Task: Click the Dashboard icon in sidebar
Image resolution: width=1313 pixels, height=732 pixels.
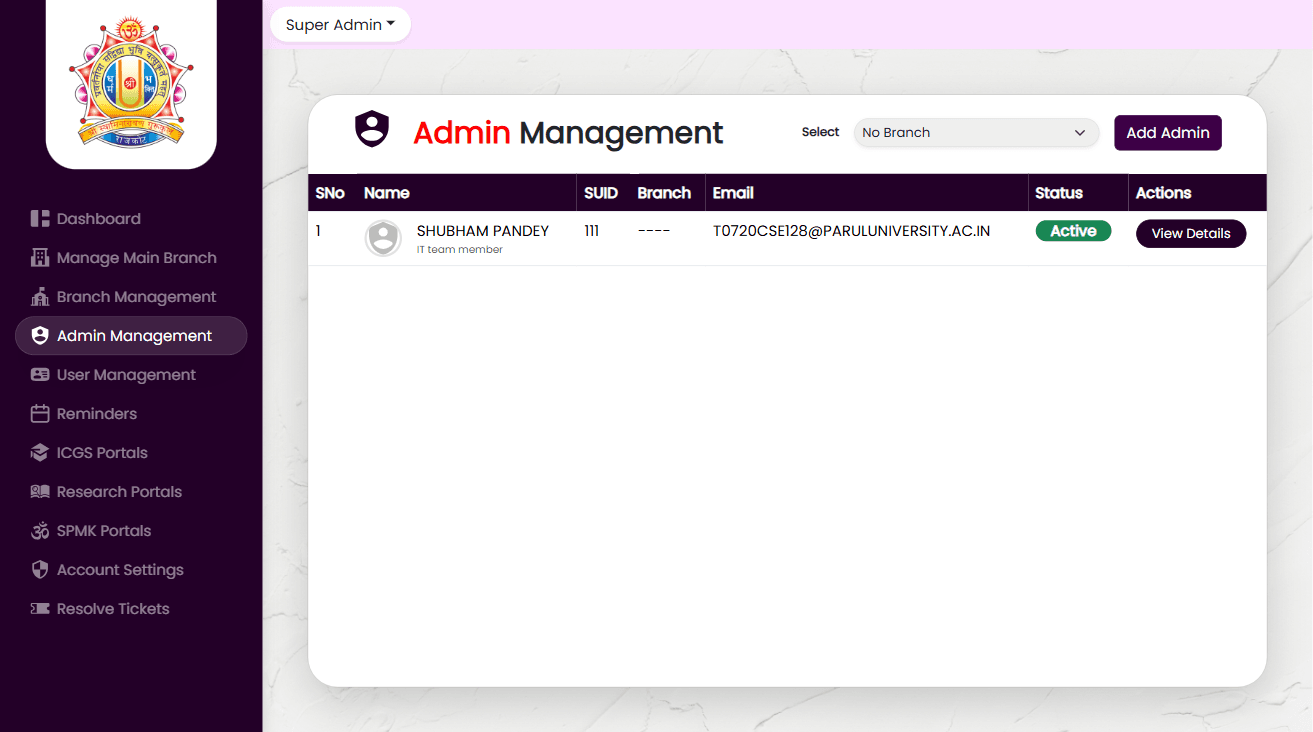Action: (40, 219)
